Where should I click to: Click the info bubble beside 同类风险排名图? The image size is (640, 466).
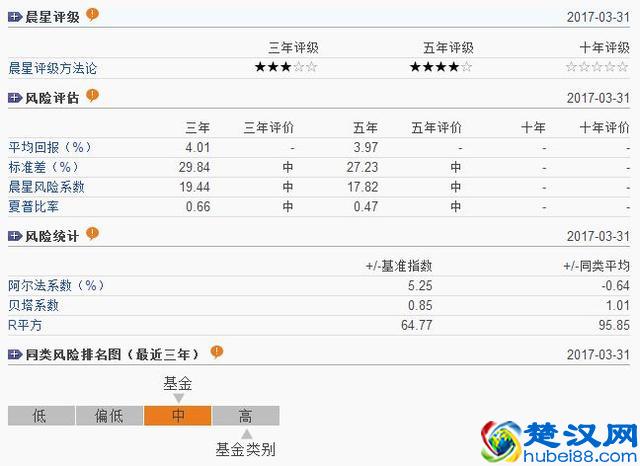click(x=216, y=352)
